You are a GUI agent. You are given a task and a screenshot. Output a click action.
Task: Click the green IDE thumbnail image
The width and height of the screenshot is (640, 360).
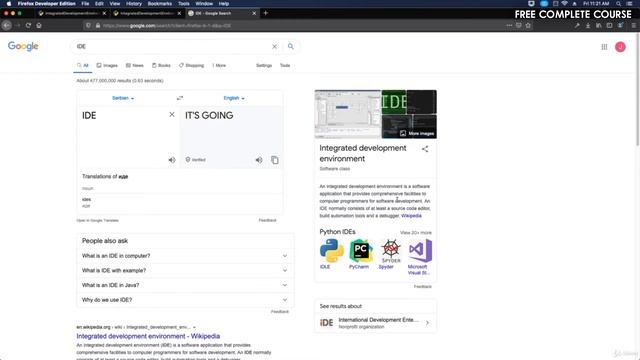pos(393,102)
